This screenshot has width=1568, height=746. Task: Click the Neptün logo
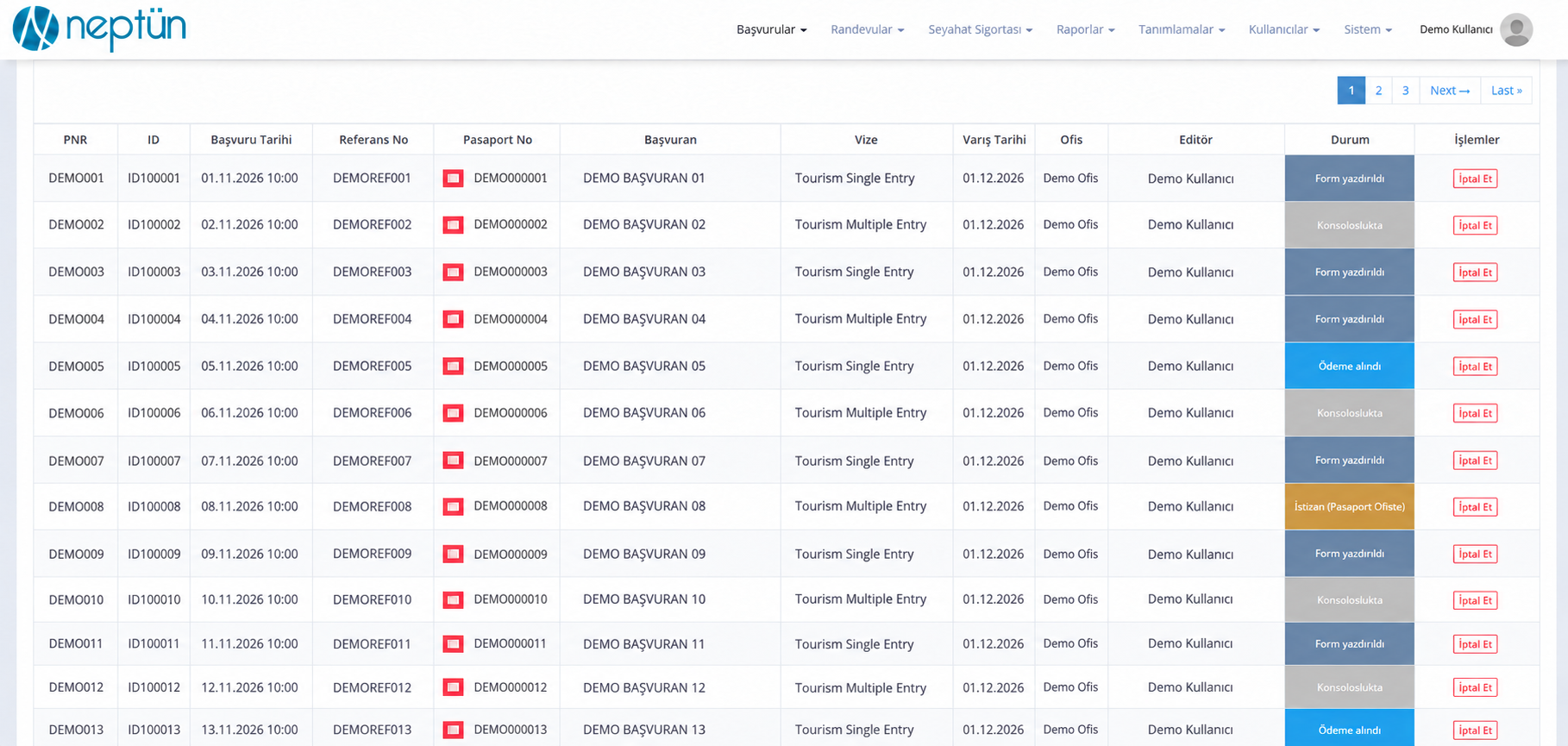pyautogui.click(x=99, y=28)
